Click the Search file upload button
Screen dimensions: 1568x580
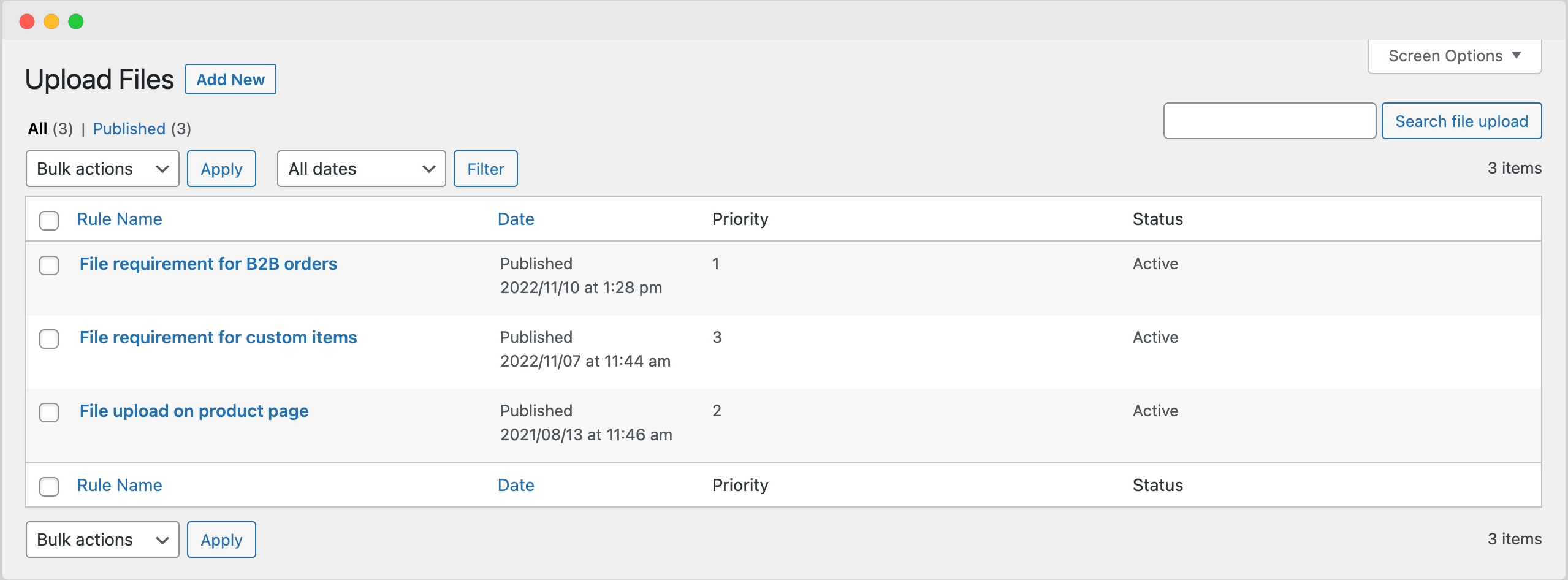point(1461,121)
